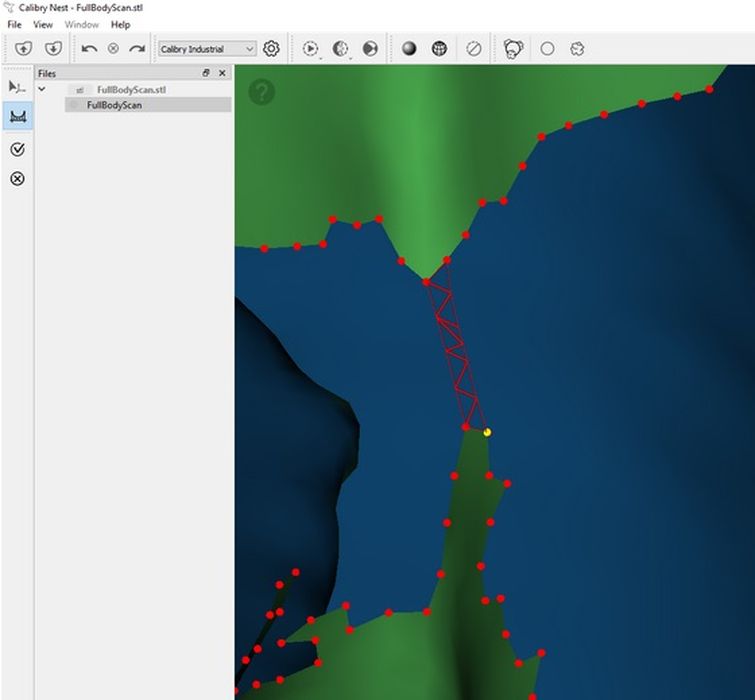Click the import project icon
The width and height of the screenshot is (755, 700).
pyautogui.click(x=24, y=48)
